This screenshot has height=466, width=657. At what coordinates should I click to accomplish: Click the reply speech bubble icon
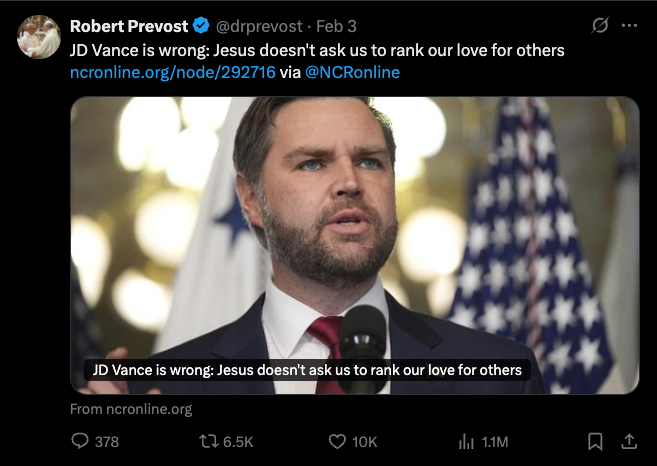click(x=81, y=441)
